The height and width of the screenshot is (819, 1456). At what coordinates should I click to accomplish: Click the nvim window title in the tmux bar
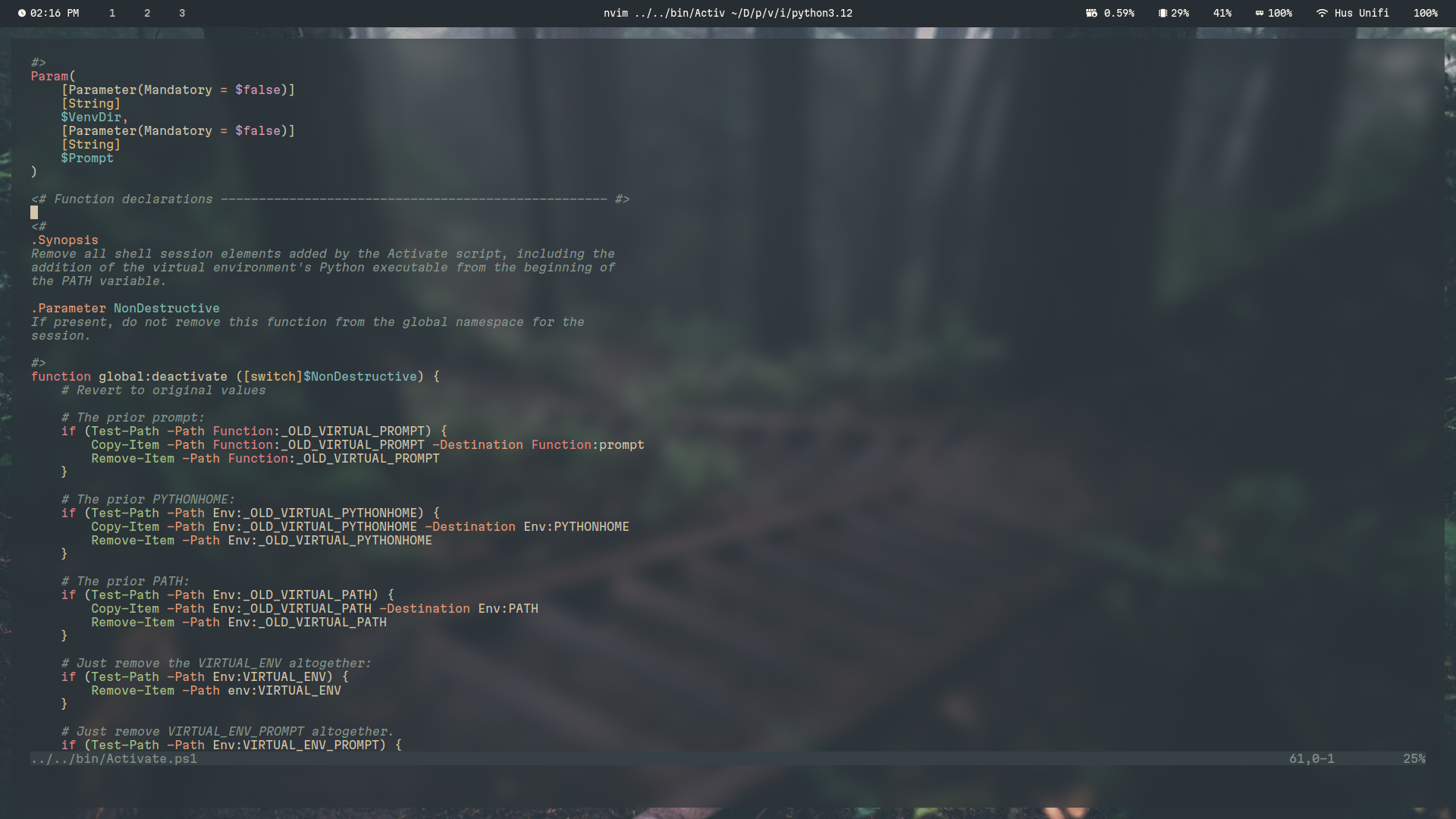click(x=728, y=13)
